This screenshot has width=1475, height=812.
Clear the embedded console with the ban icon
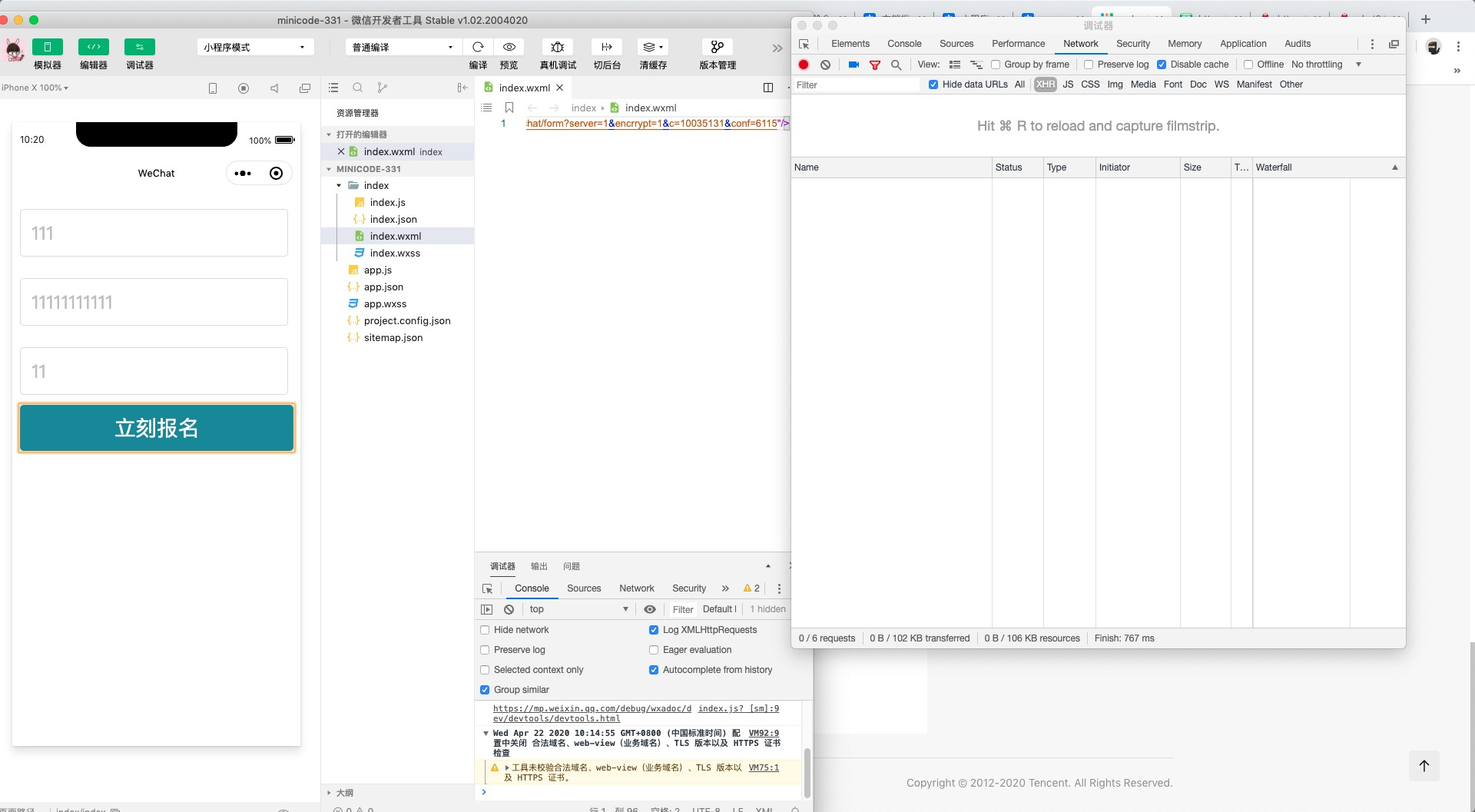(x=509, y=609)
